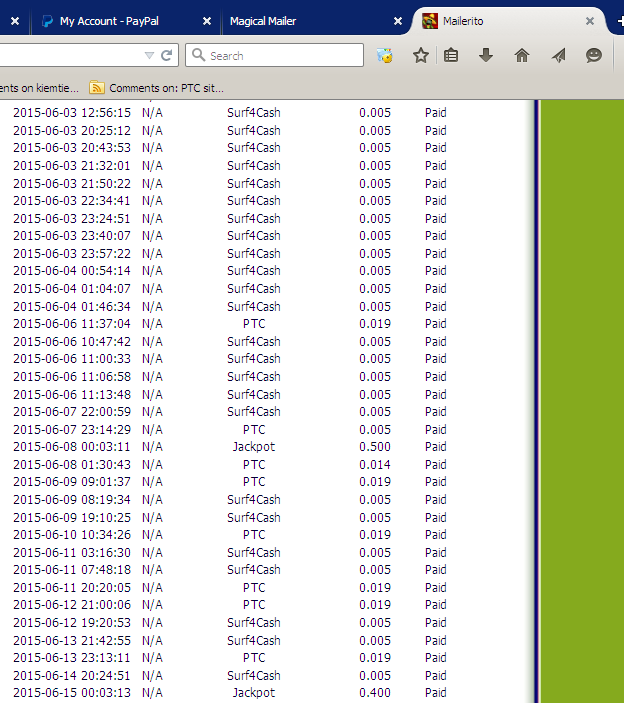624x703 pixels.
Task: Close the My Account - PayPal tab
Action: pyautogui.click(x=207, y=21)
